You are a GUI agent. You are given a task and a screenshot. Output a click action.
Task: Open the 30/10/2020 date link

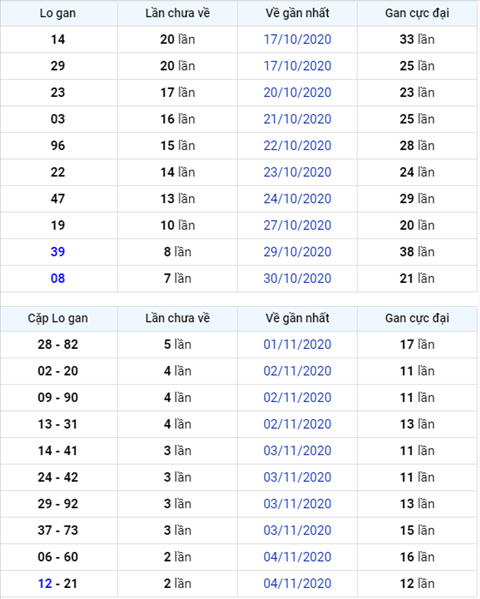tap(297, 278)
